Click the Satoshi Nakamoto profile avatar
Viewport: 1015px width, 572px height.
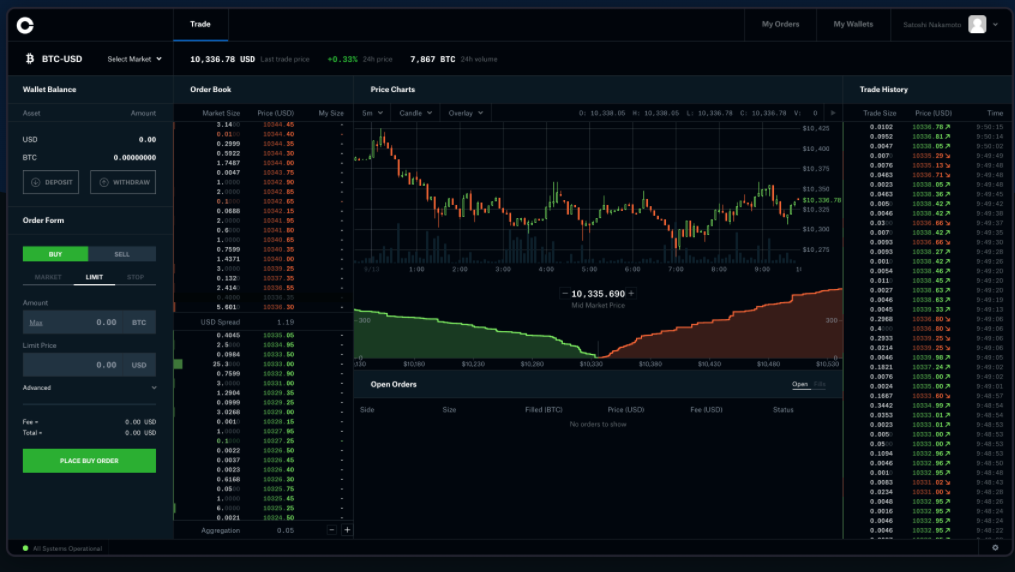977,25
